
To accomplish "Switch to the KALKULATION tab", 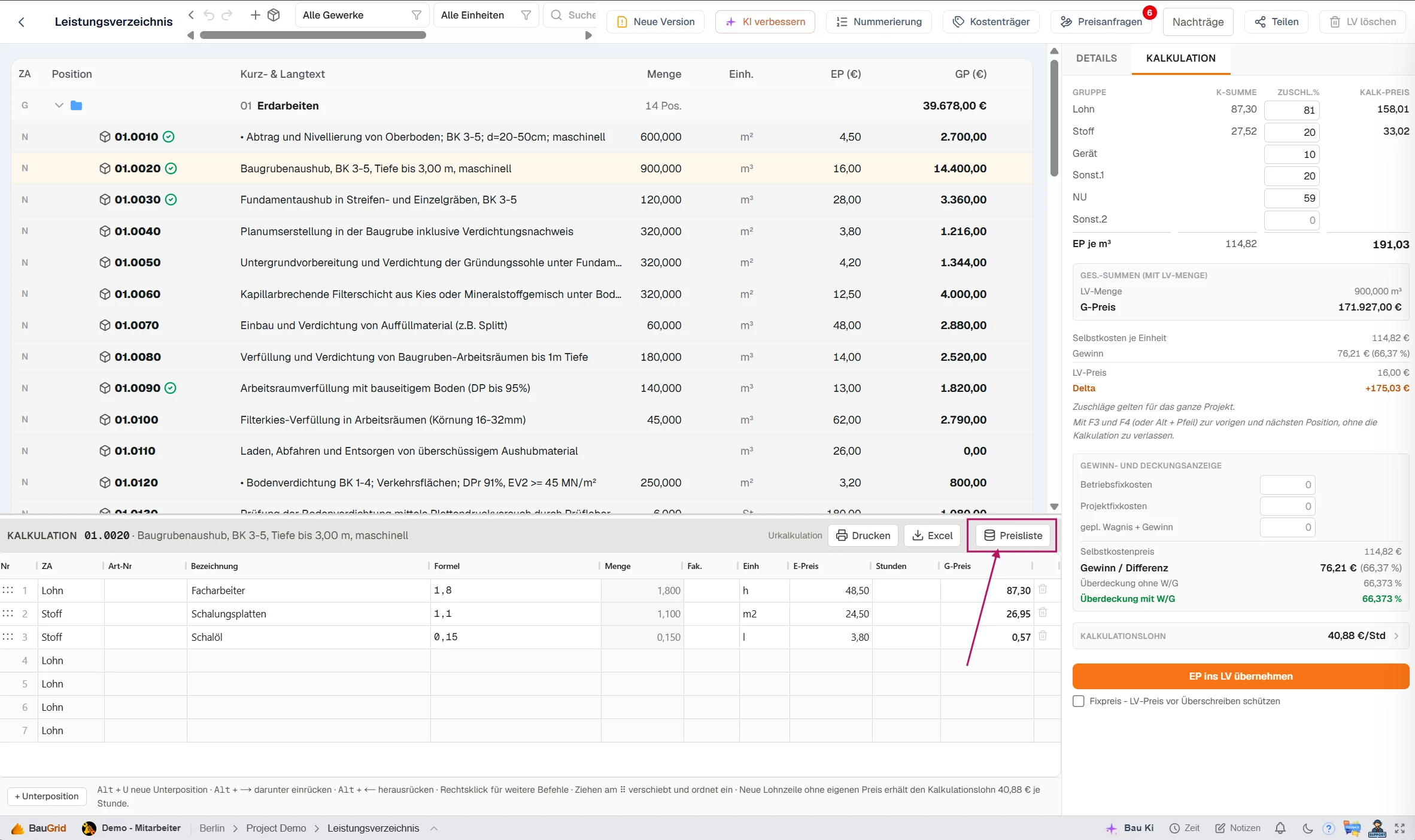I will pos(1180,58).
